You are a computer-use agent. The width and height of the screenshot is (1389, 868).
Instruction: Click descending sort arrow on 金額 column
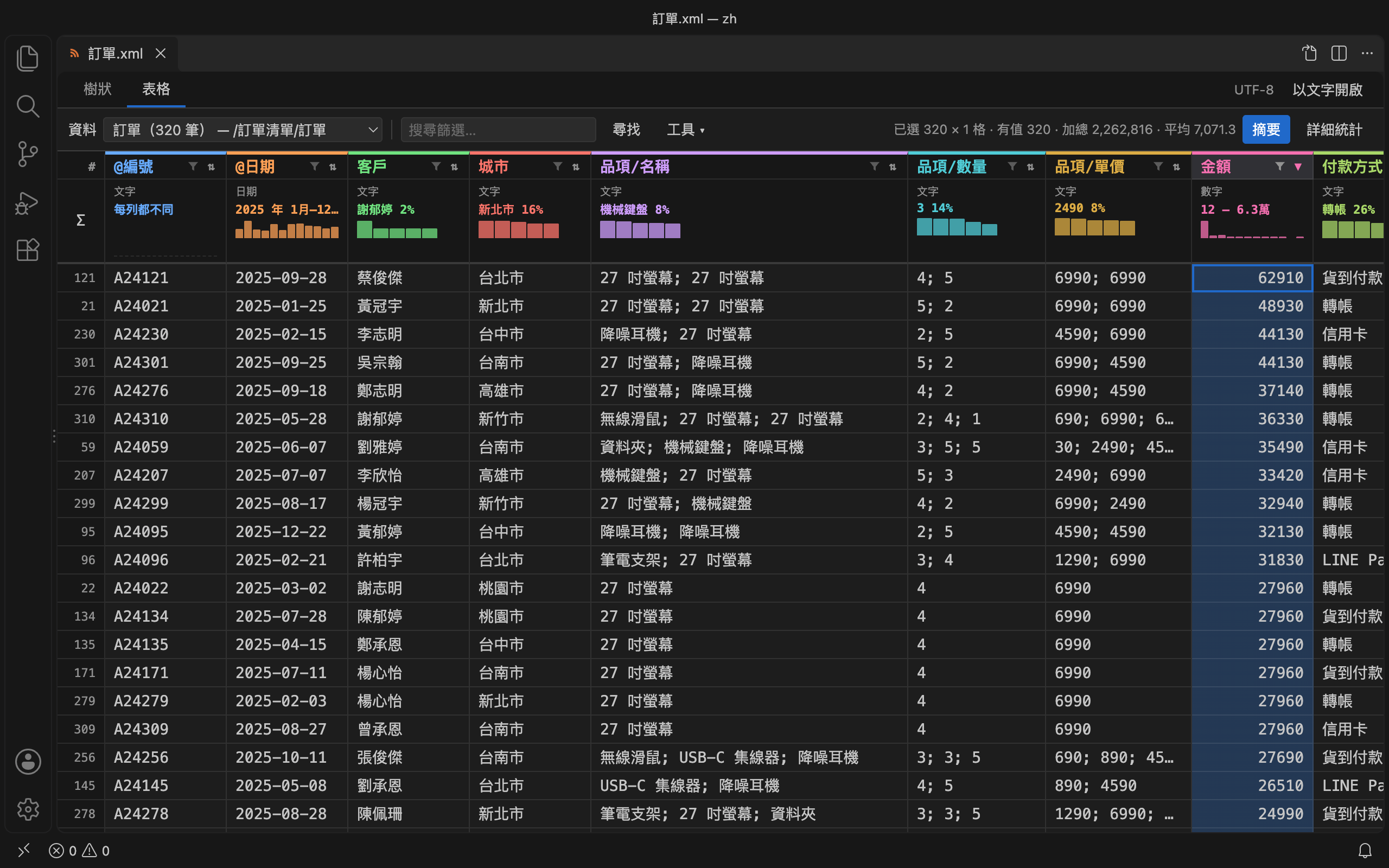point(1298,167)
